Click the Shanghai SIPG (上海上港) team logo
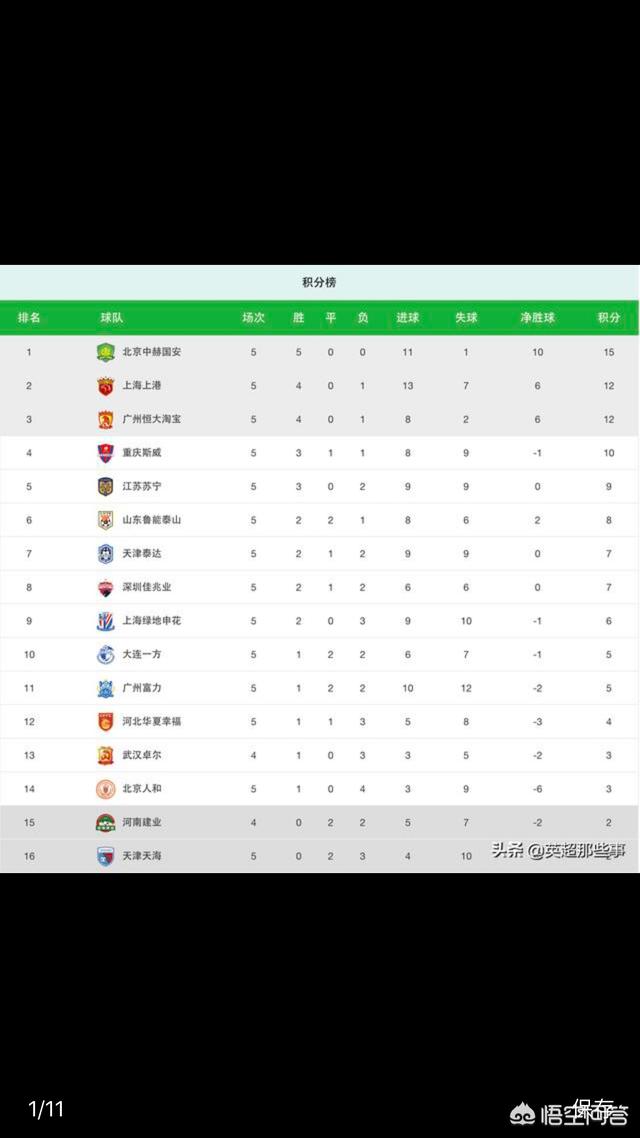 point(106,386)
